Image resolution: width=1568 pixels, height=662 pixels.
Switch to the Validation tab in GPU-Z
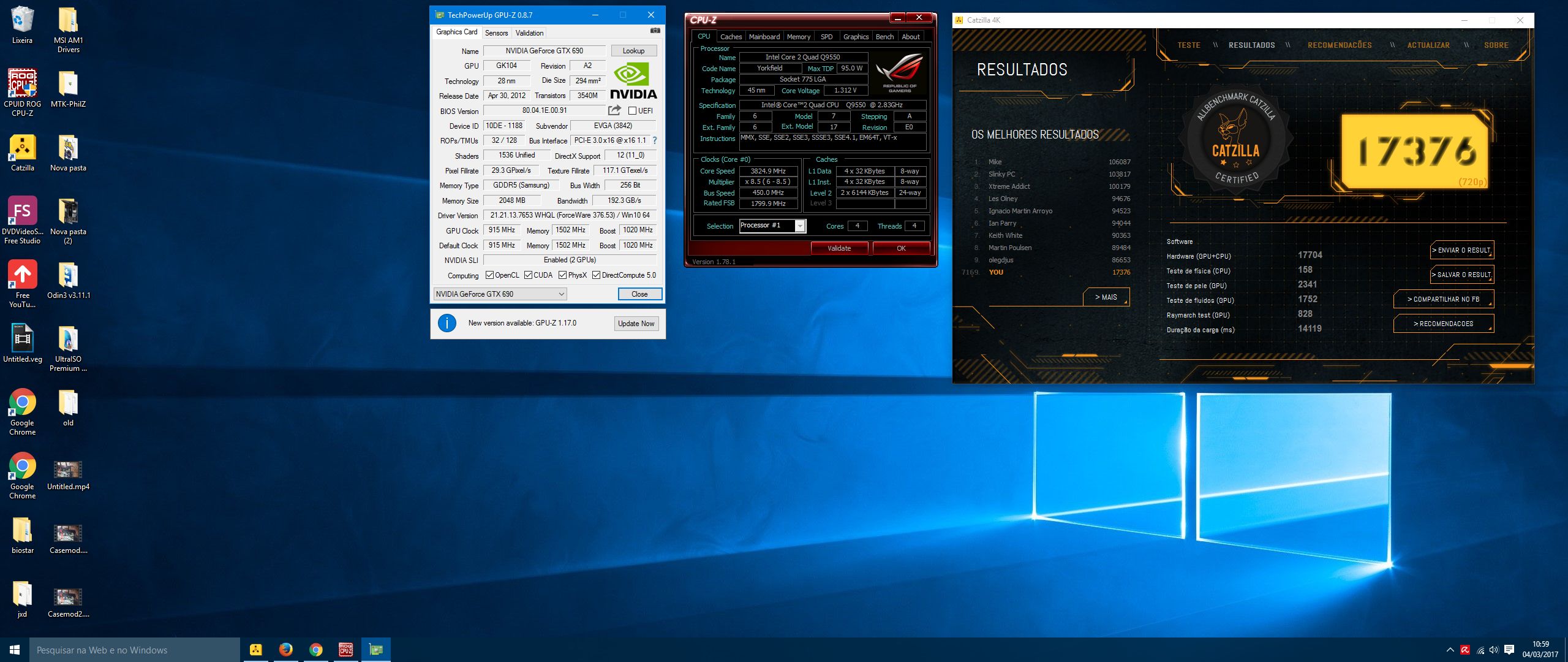tap(529, 33)
